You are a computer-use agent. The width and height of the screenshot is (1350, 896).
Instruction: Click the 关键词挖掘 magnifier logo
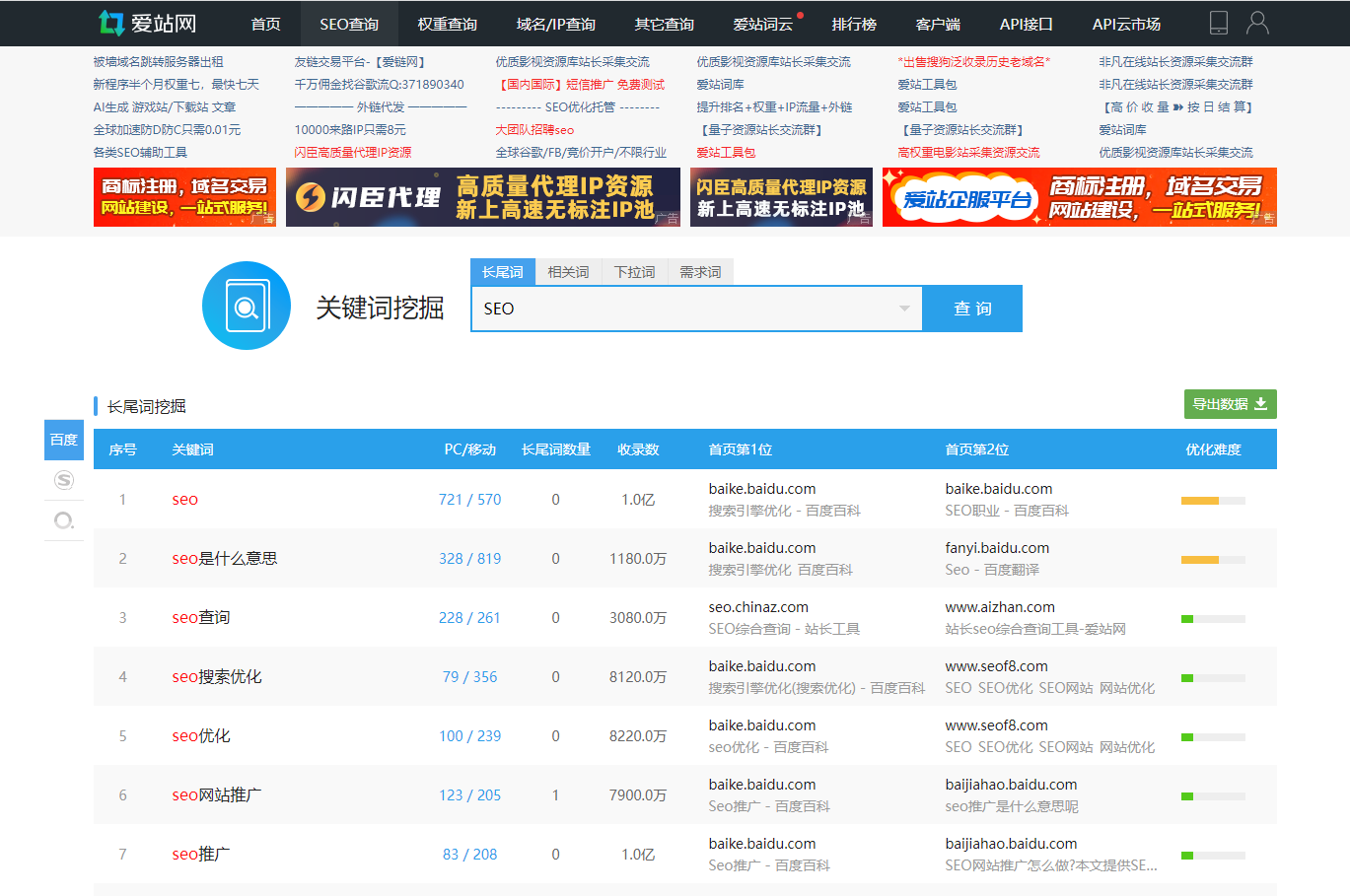tap(246, 306)
